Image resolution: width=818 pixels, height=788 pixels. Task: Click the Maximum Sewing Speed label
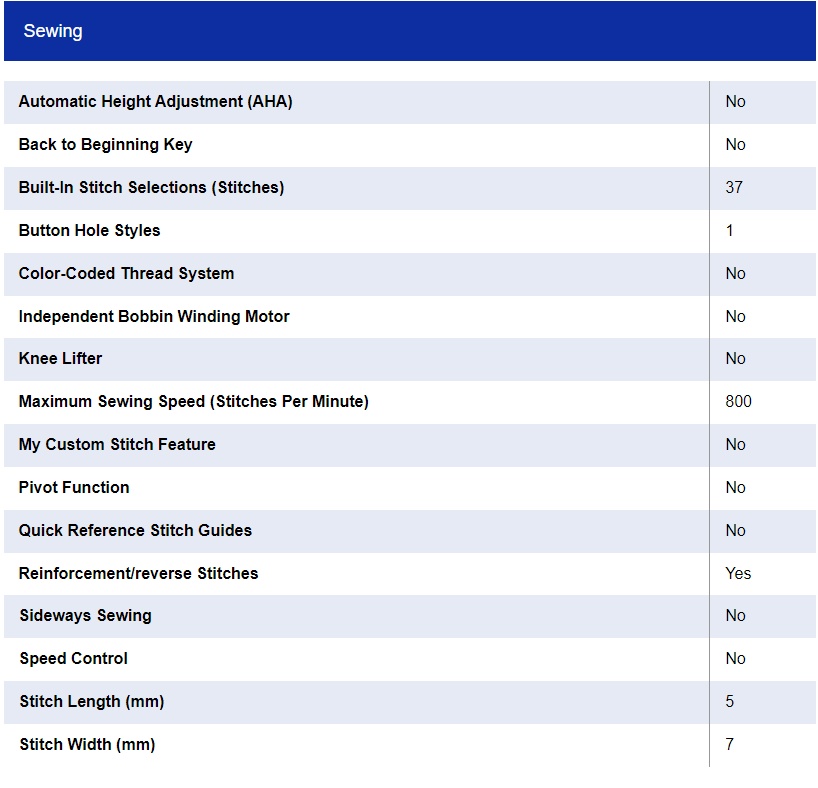tap(193, 402)
